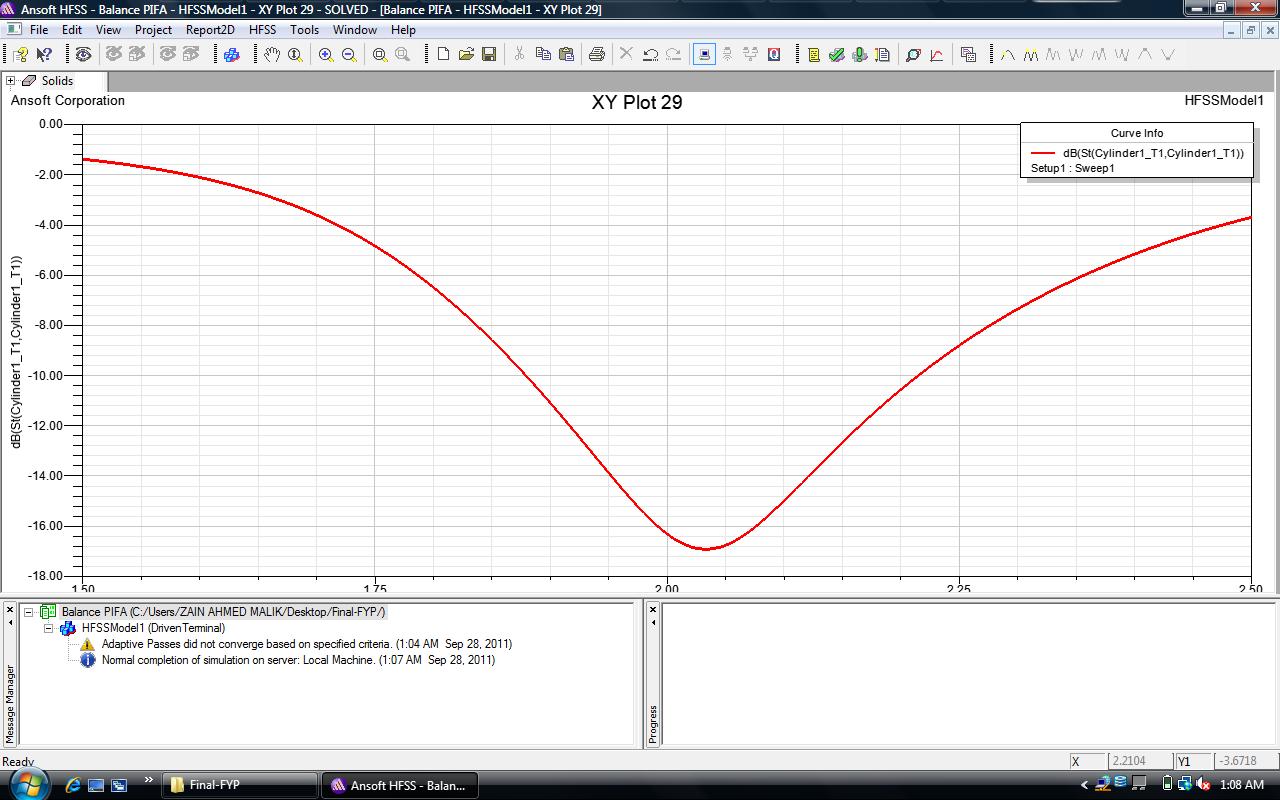Screen dimensions: 1280x800
Task: Open the Report2D menu
Action: pyautogui.click(x=209, y=30)
